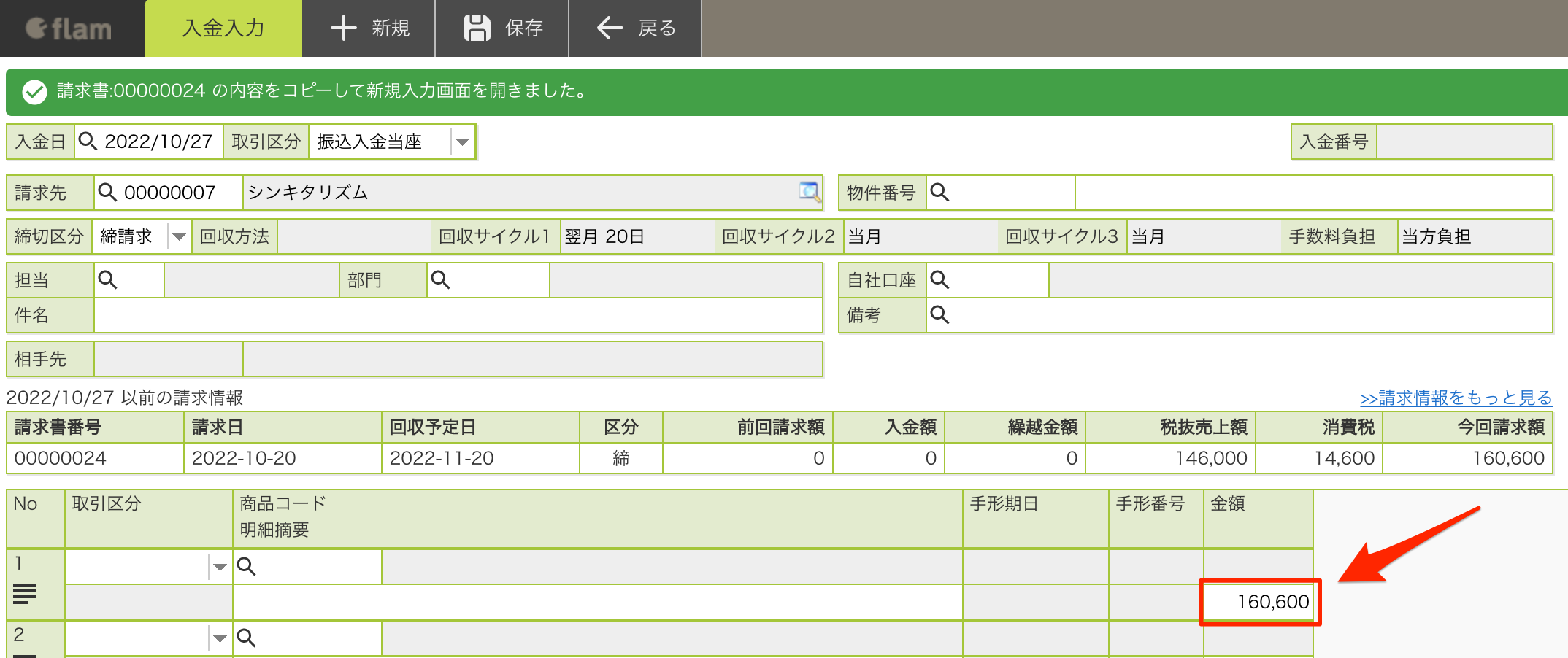Click row 1 明細摘要 text field
This screenshot has width=1568, height=658.
click(x=597, y=602)
